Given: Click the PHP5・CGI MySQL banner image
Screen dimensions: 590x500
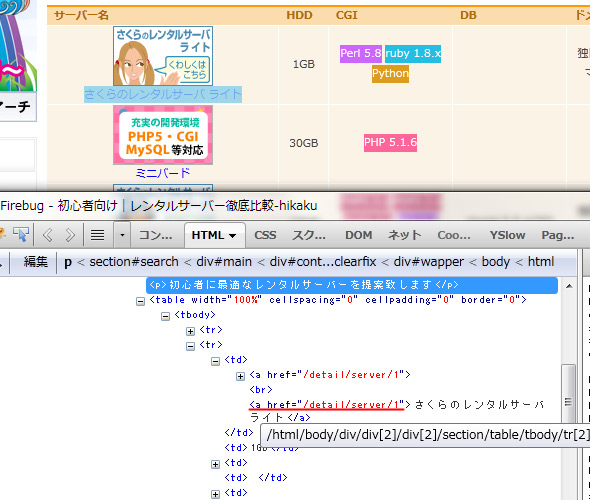Looking at the screenshot, I should pos(163,135).
